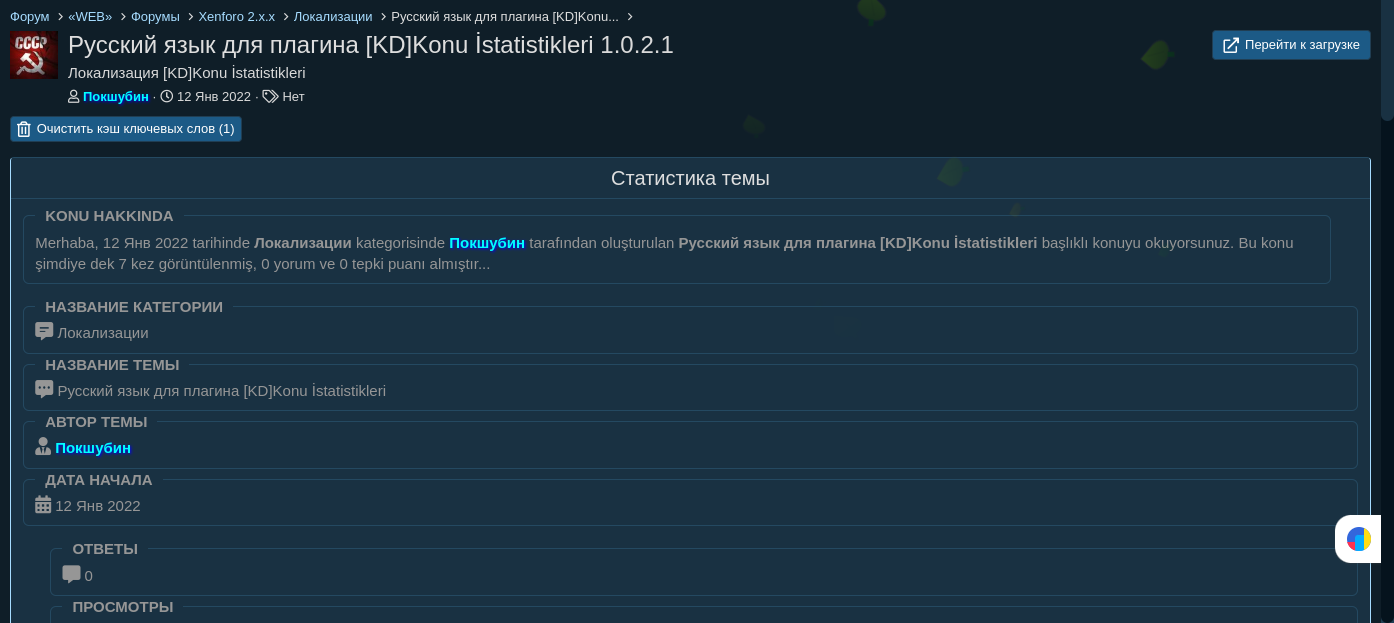The image size is (1394, 623).
Task: Click the USSR flag resource thumbnail
Action: pos(34,55)
